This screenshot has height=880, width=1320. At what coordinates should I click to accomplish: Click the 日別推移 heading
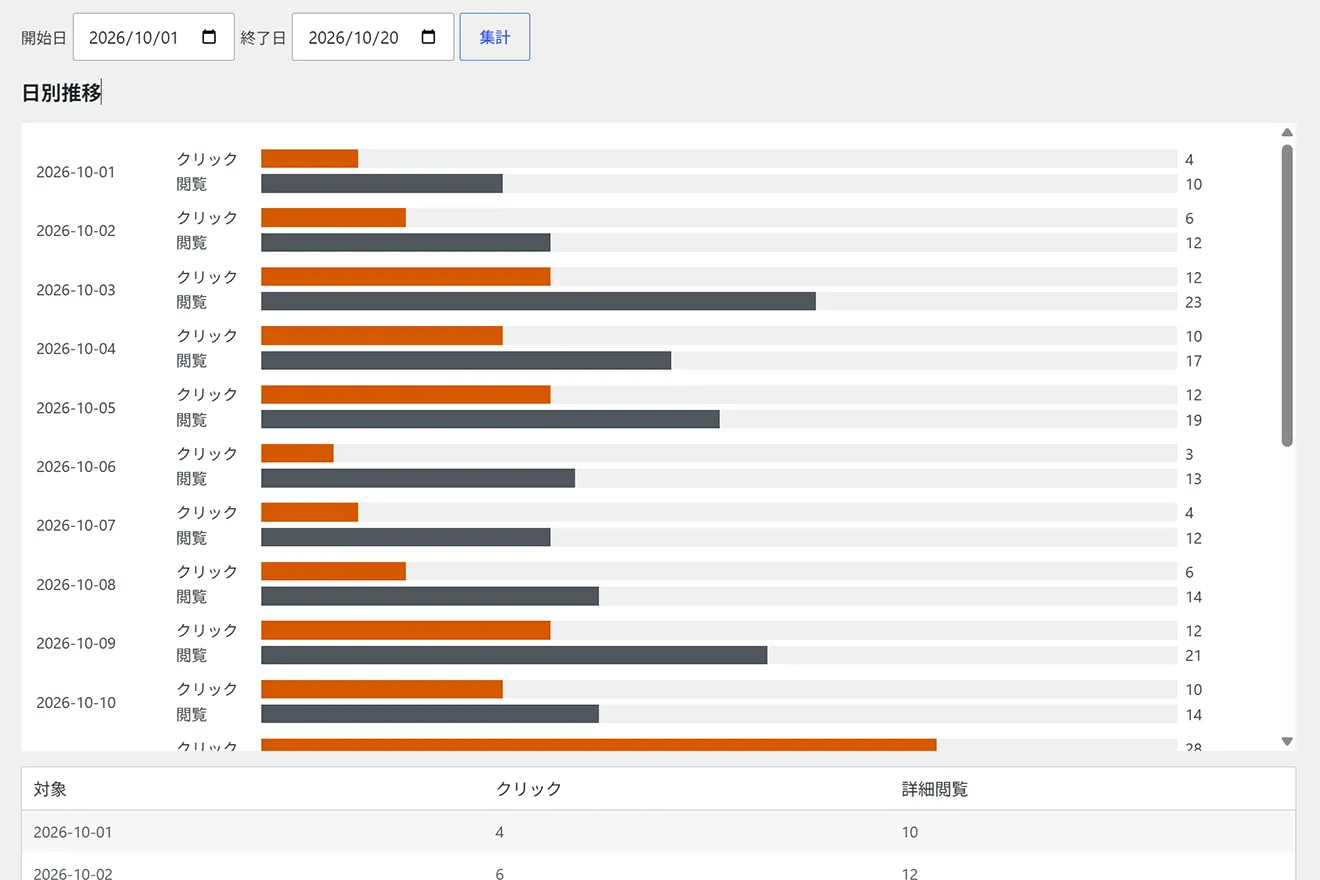61,93
